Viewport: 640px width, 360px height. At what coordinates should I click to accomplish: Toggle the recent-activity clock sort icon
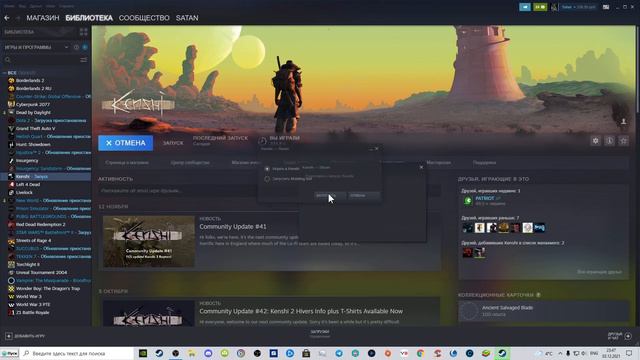pos(76,47)
